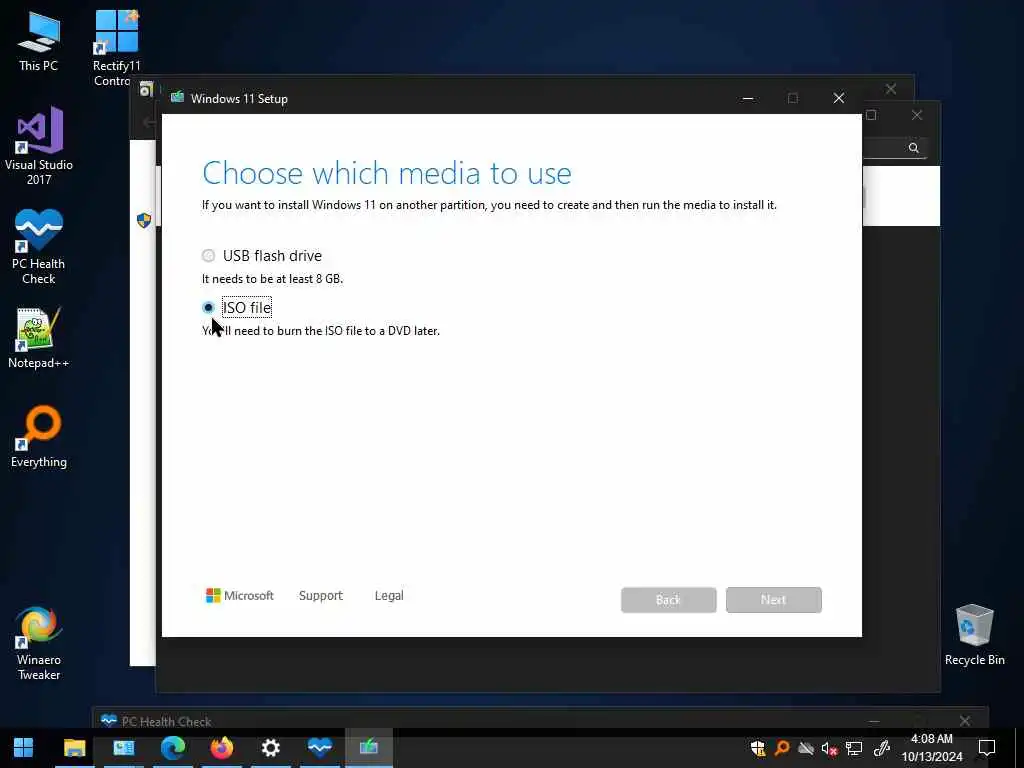The width and height of the screenshot is (1024, 768).
Task: Click the 'It needs to be at least 8 GB.' text
Action: point(272,279)
